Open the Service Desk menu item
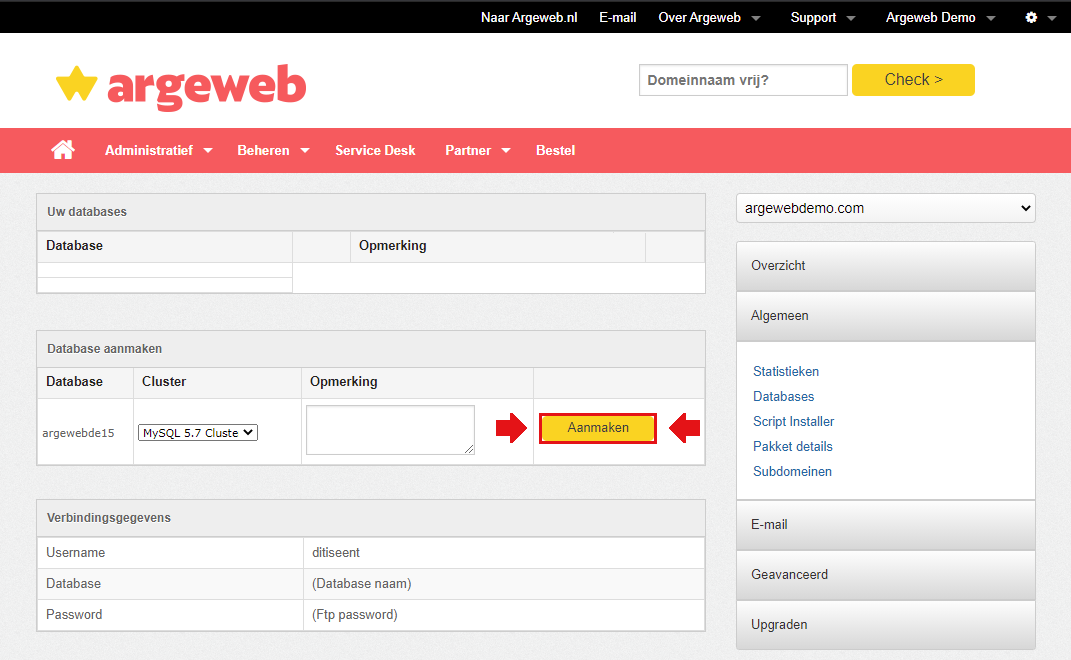Screen dimensions: 1071x660 pyautogui.click(x=375, y=150)
